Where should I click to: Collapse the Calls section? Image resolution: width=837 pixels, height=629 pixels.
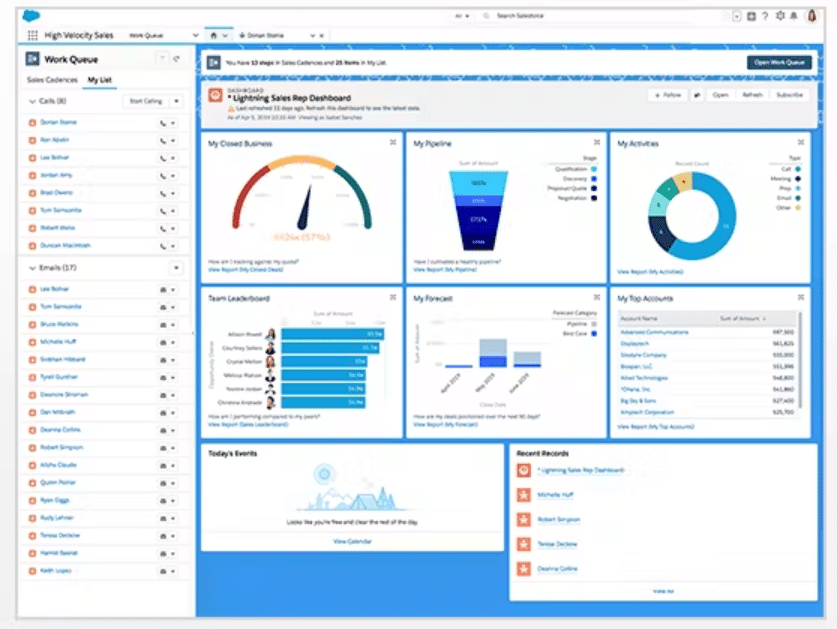pos(32,101)
